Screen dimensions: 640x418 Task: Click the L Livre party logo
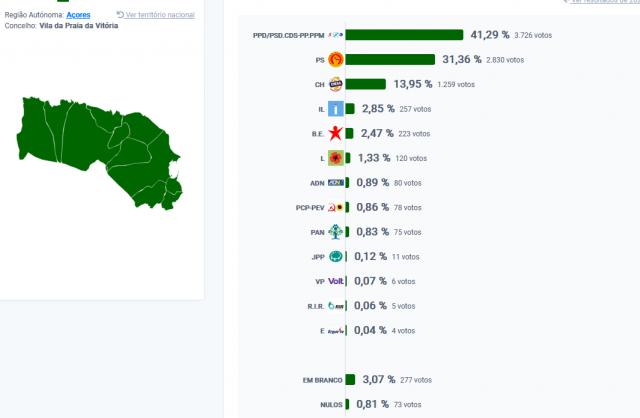337,158
